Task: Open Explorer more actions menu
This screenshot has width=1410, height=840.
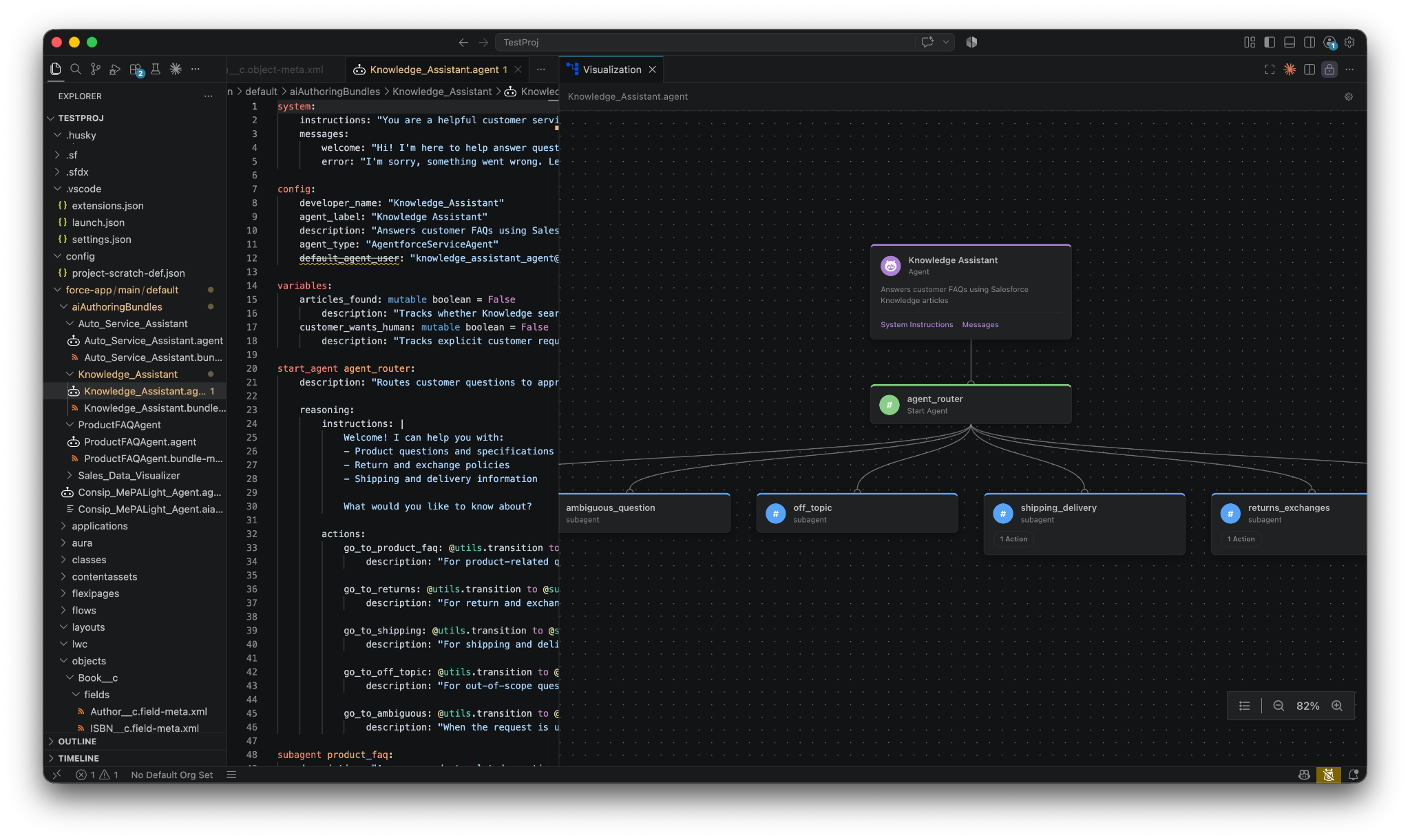Action: click(x=208, y=96)
